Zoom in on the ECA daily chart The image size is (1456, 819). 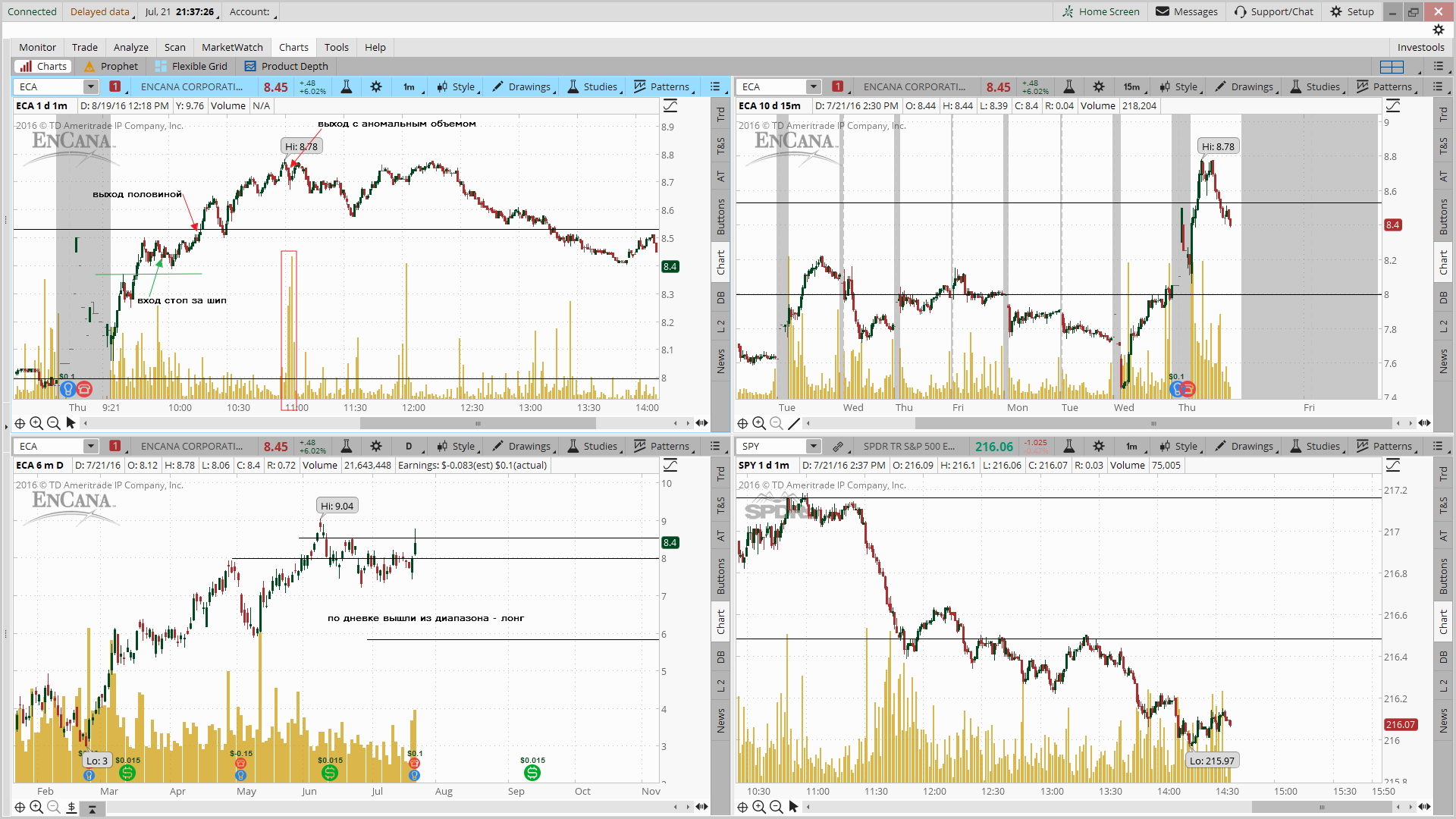point(36,807)
